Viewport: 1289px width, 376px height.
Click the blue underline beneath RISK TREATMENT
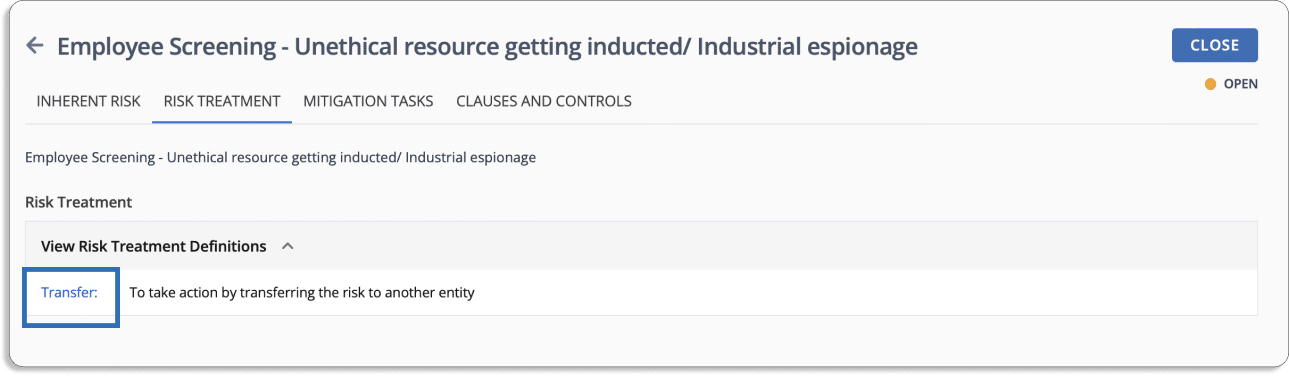click(x=222, y=122)
